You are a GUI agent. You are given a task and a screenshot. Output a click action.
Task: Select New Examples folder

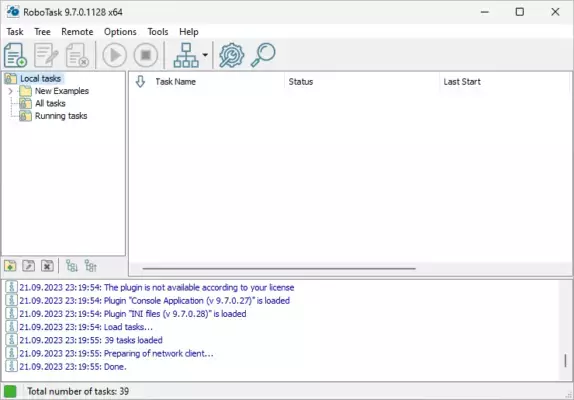click(62, 91)
